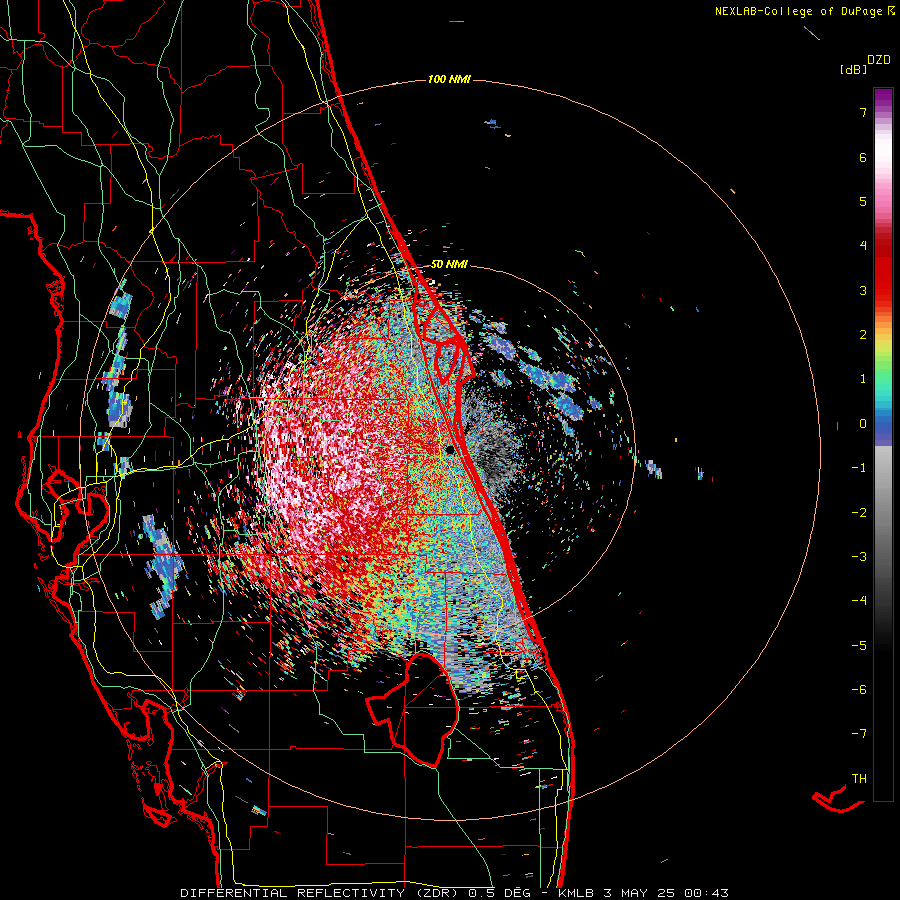Click the 100 NMI range ring label
Viewport: 900px width, 900px height.
(x=449, y=79)
